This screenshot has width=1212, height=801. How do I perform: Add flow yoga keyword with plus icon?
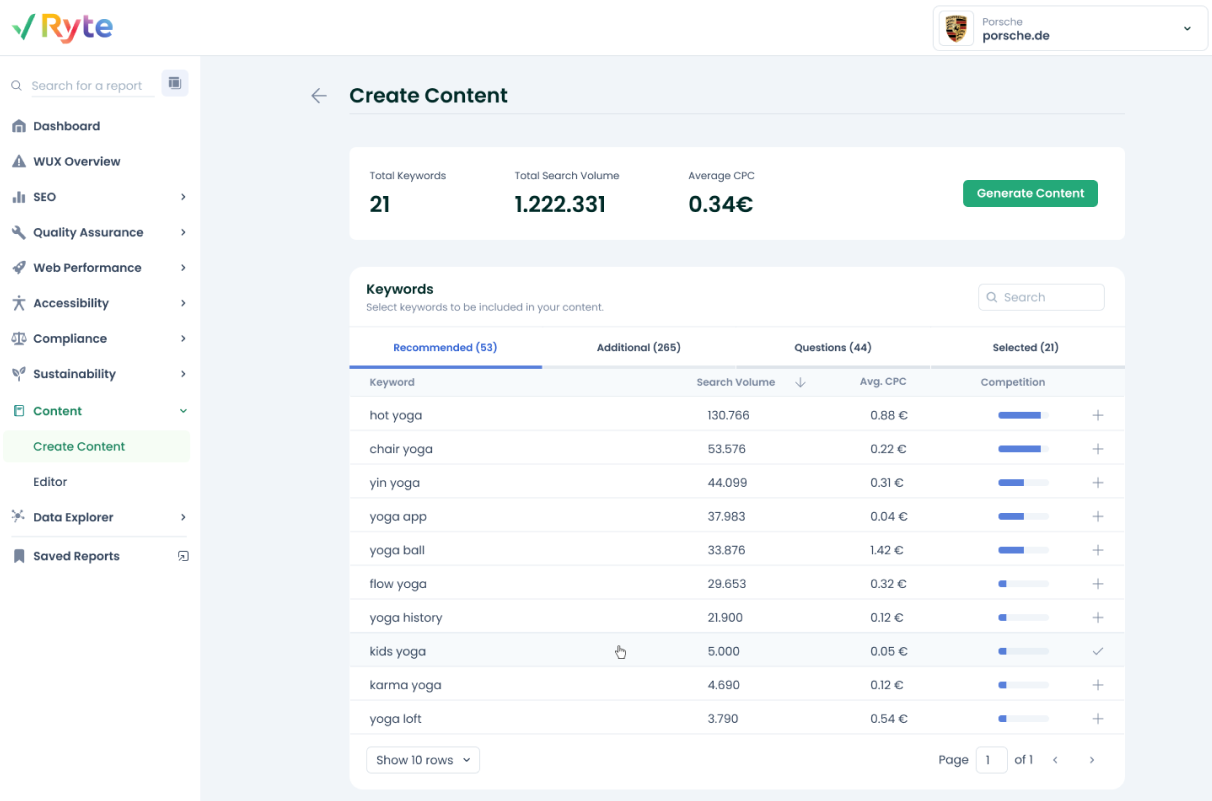click(x=1097, y=584)
